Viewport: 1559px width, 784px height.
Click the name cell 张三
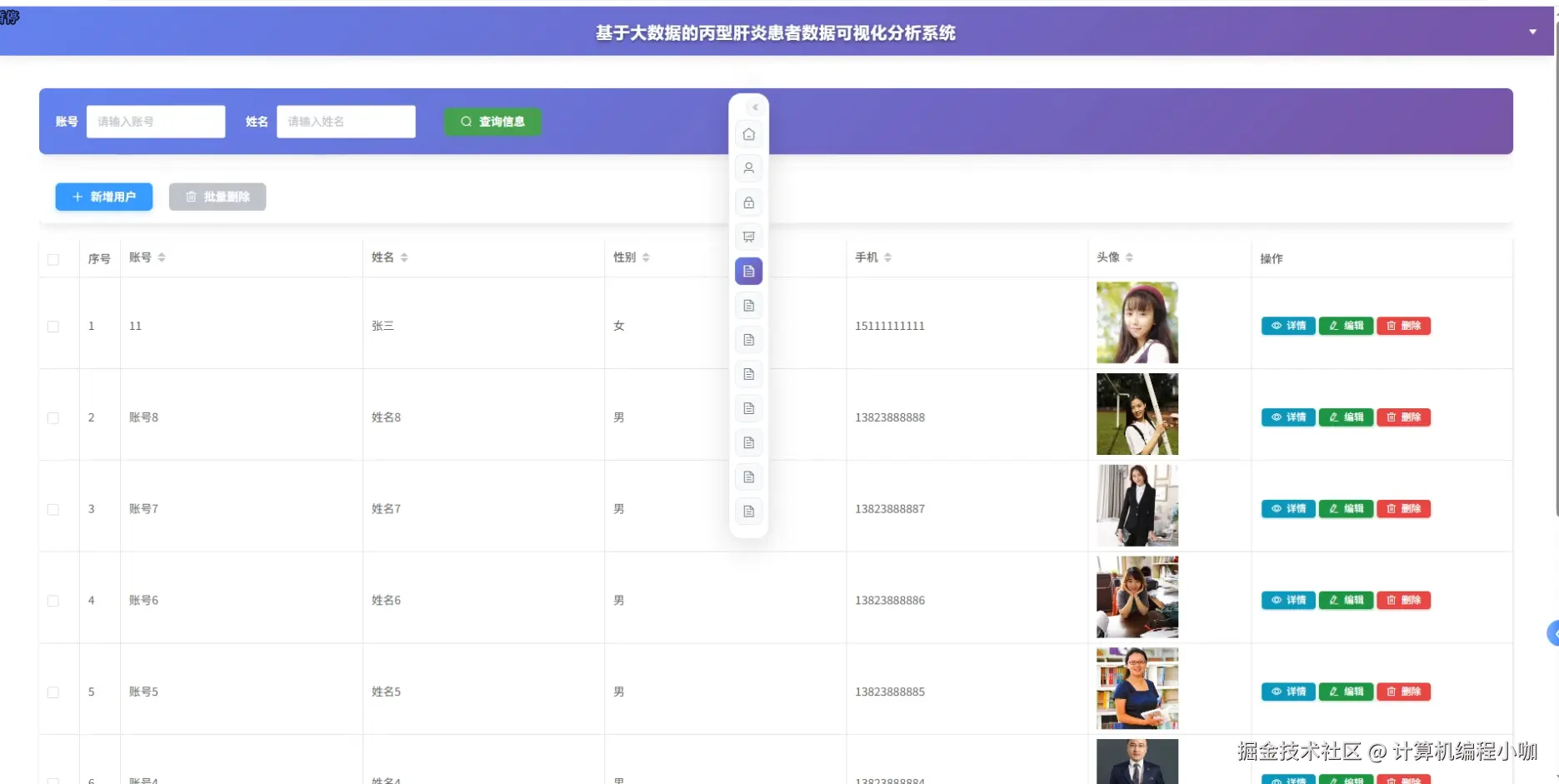point(382,327)
